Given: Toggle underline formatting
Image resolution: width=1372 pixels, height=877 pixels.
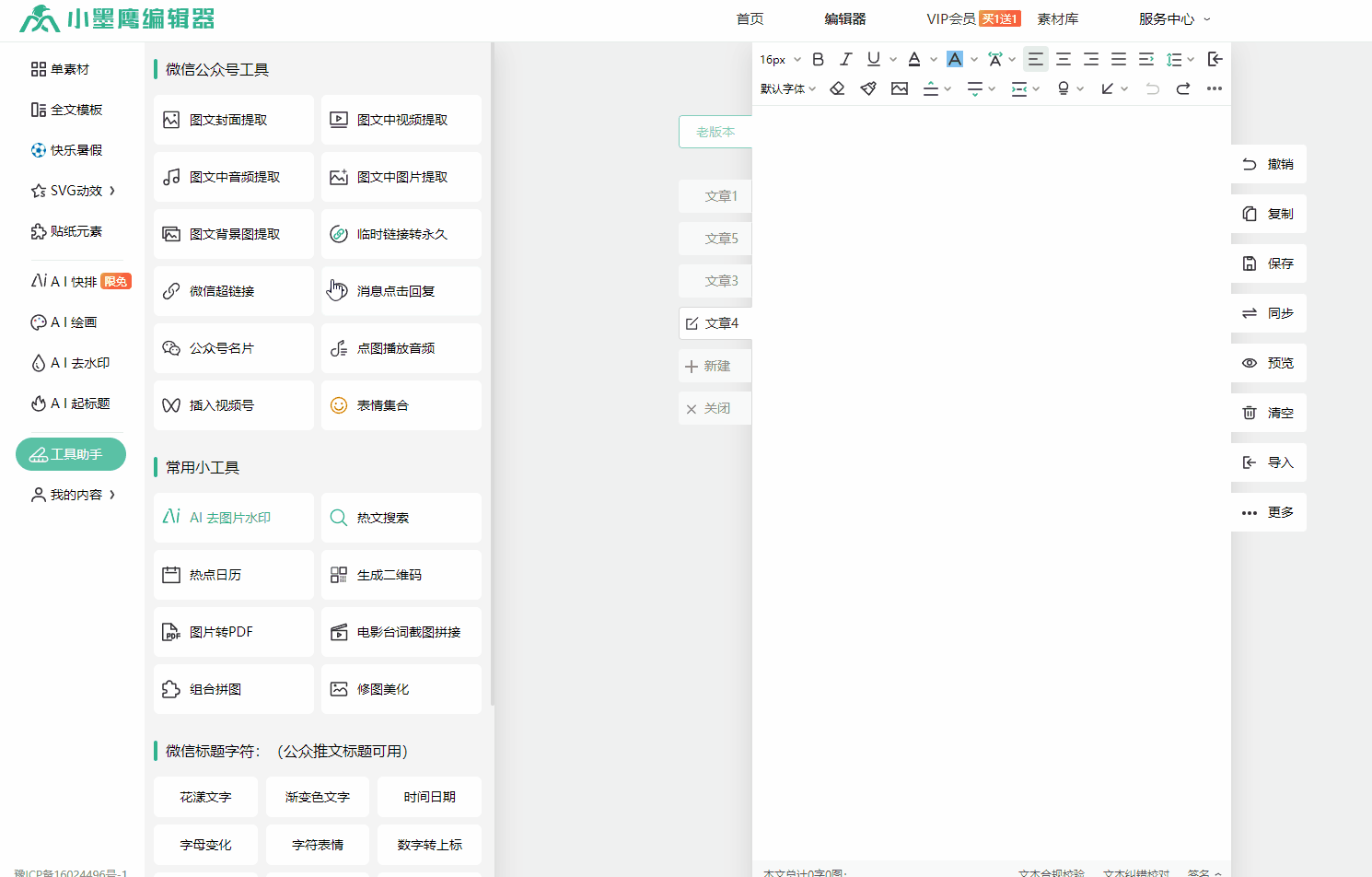Looking at the screenshot, I should coord(874,59).
